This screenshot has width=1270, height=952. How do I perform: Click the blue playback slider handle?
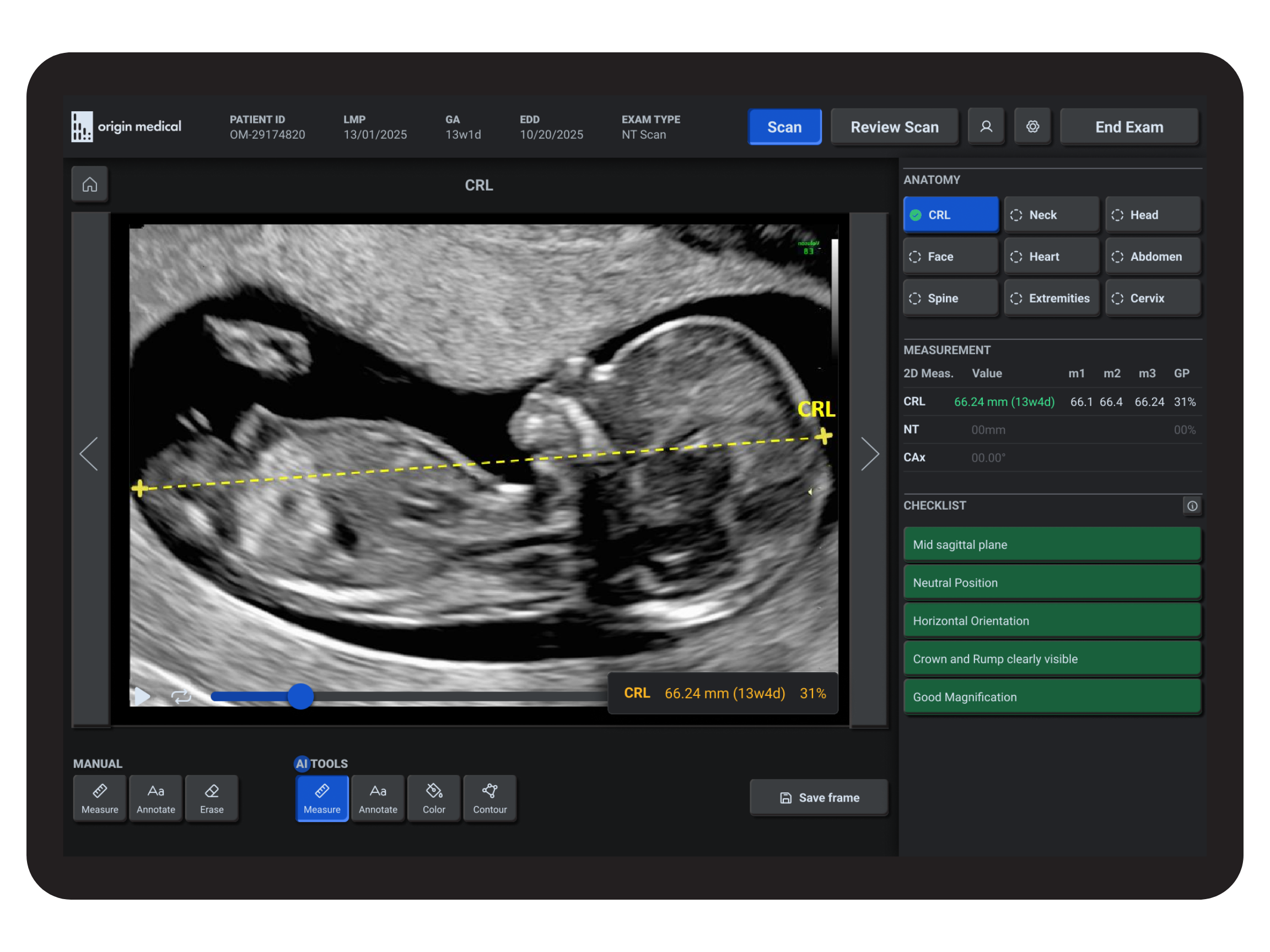coord(300,696)
